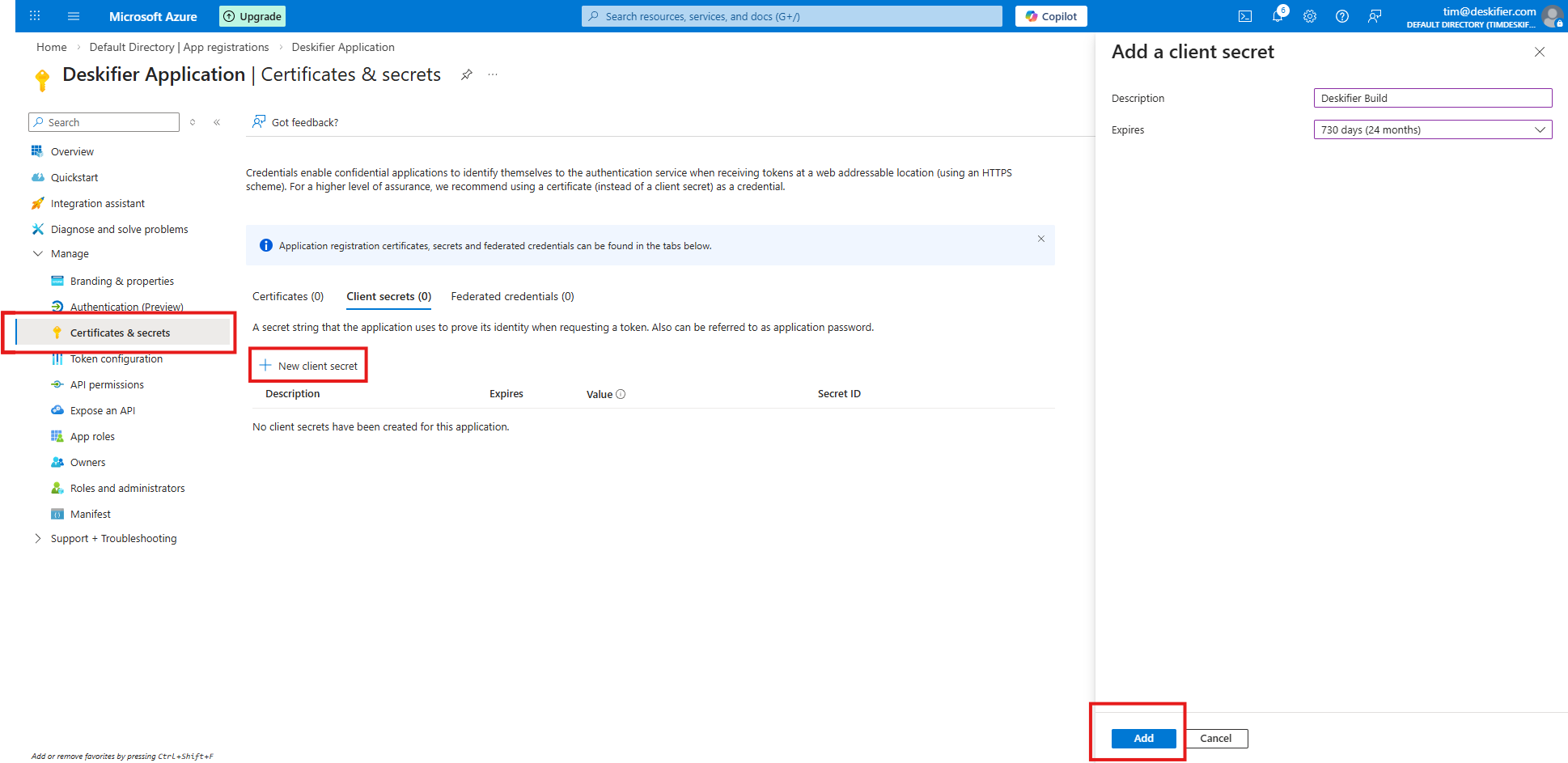The image size is (1568, 763).
Task: Collapse the Manage section
Action: pyautogui.click(x=38, y=253)
